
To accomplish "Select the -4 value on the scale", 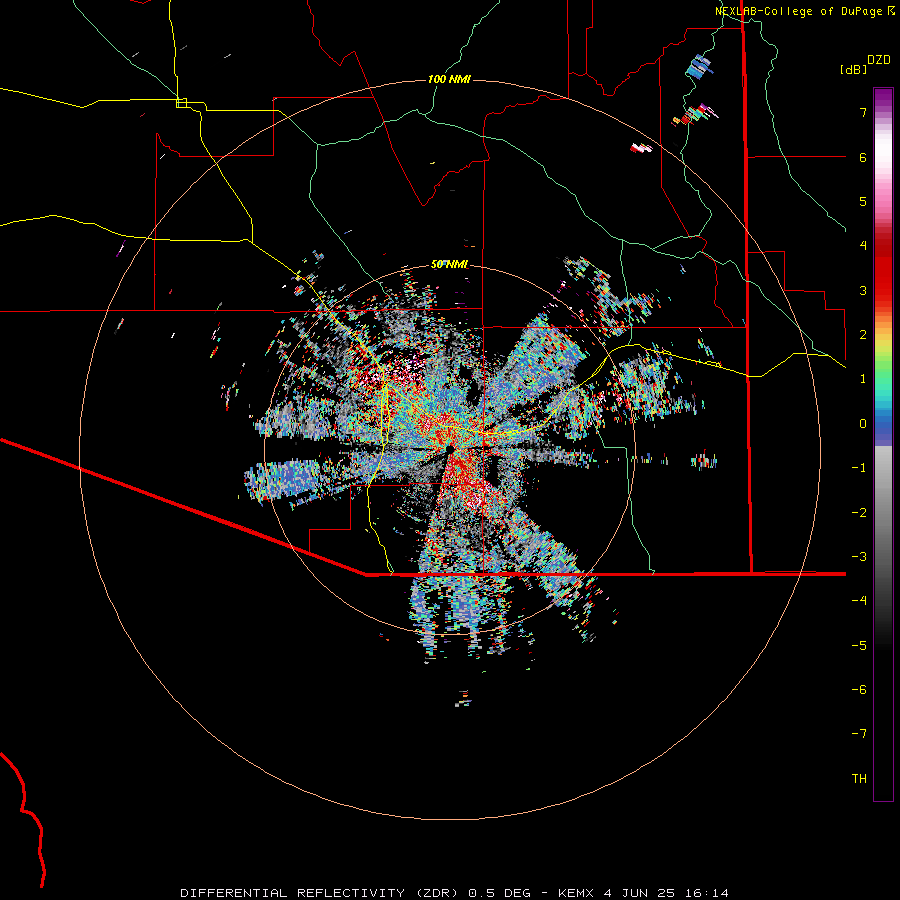I will tap(859, 601).
